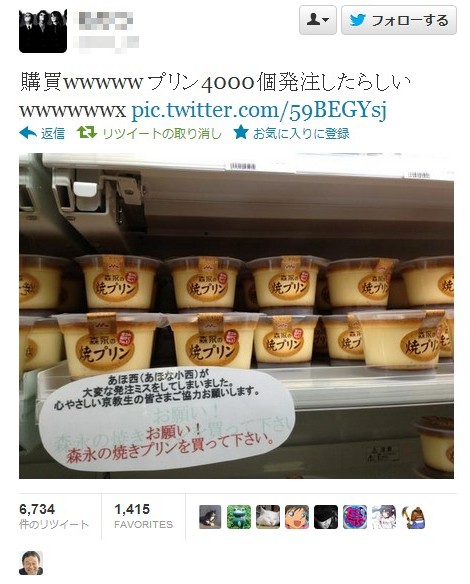Open the anime girl avatar profile

pyautogui.click(x=297, y=517)
